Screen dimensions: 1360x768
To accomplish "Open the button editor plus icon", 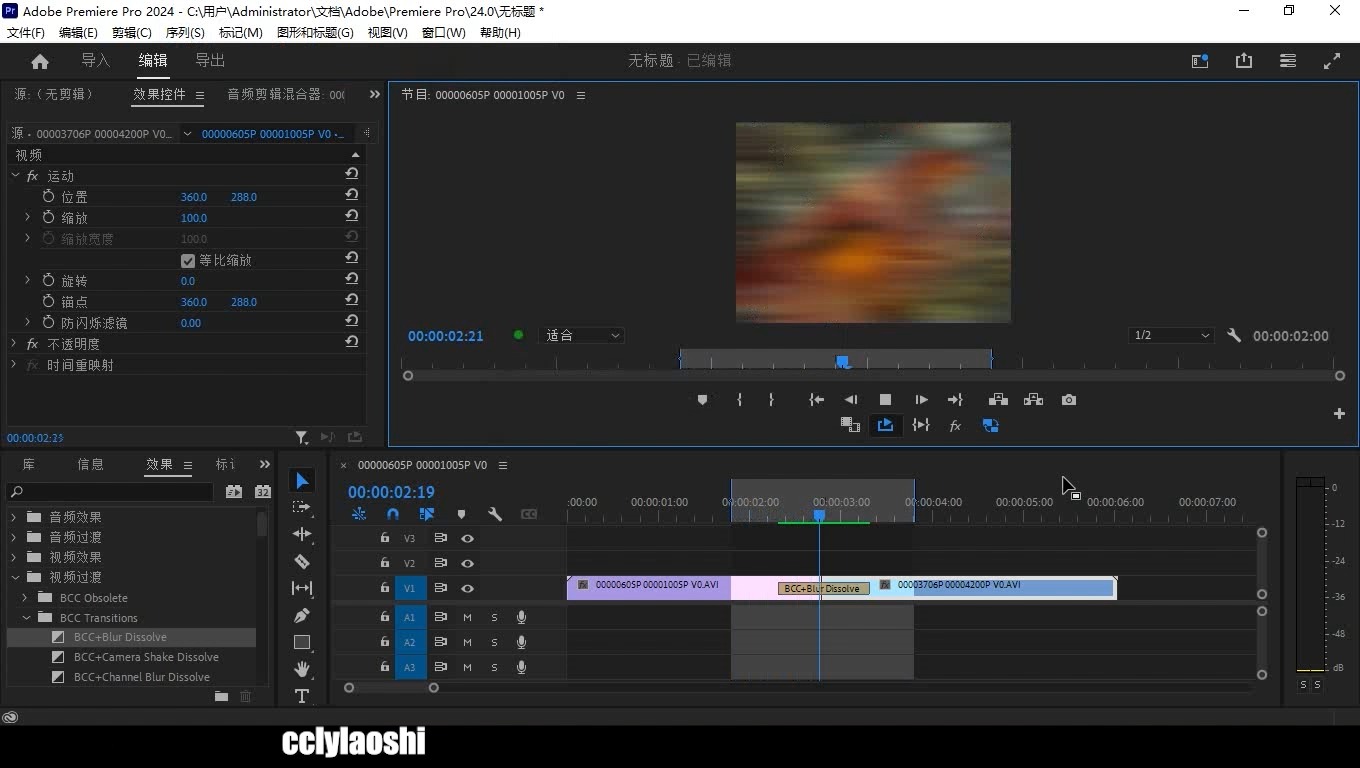I will pos(1339,413).
